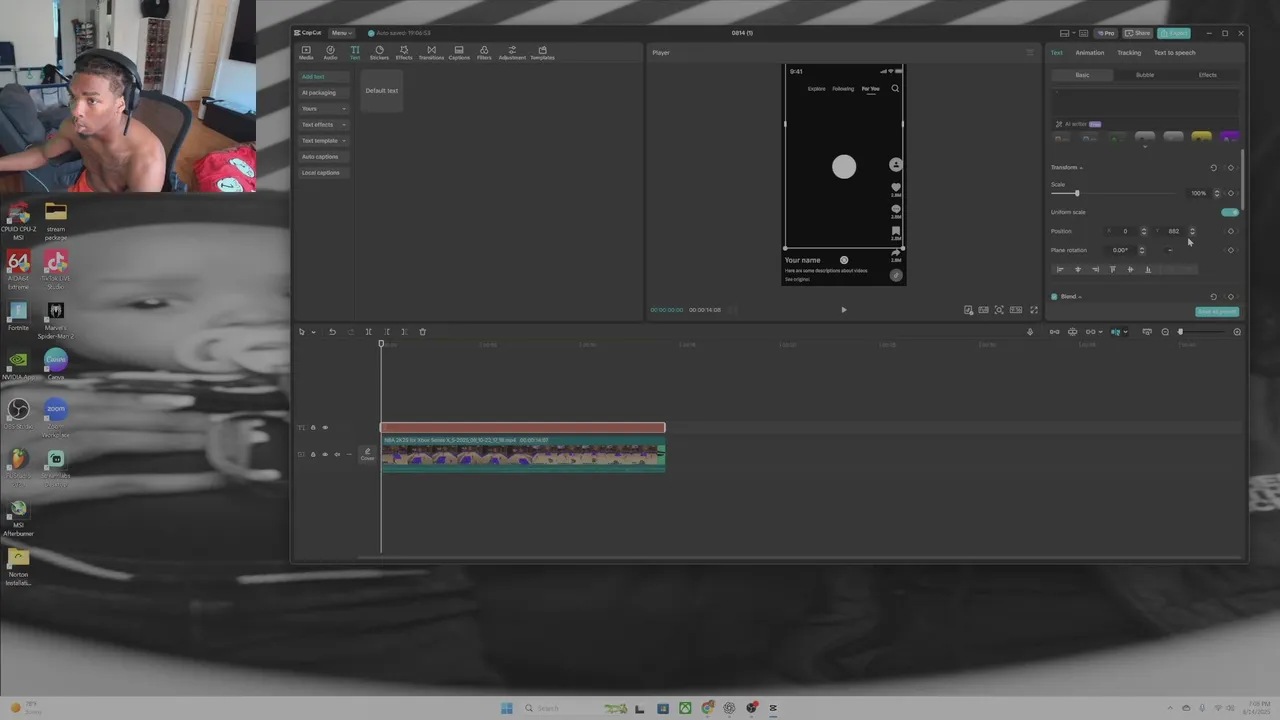
Task: Click the timeline zoom slider
Action: (x=1180, y=332)
